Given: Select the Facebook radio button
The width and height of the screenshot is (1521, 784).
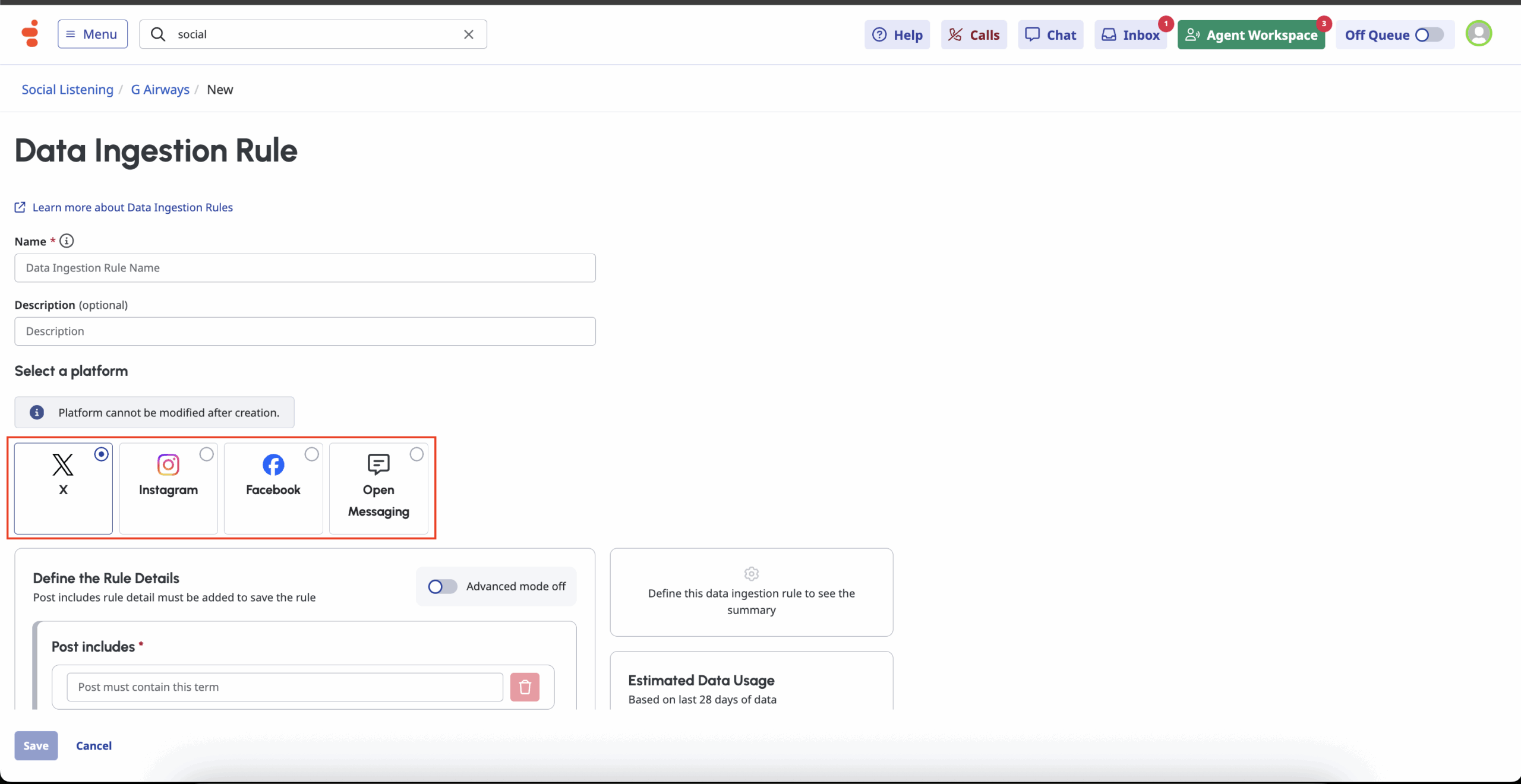Looking at the screenshot, I should pos(311,454).
